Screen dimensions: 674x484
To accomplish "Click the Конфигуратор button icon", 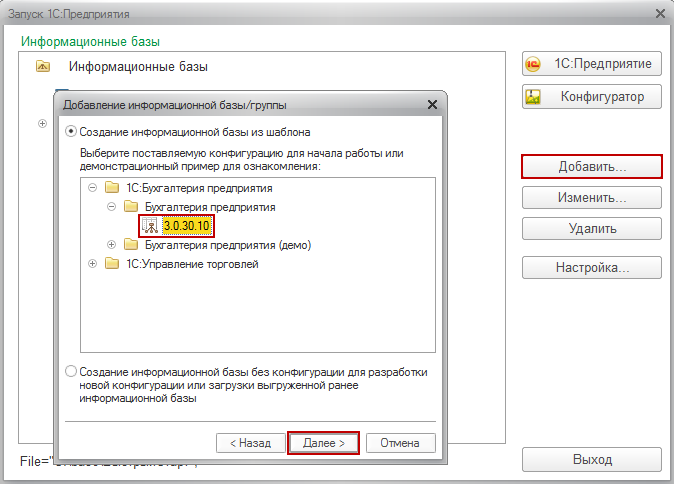I will pos(533,97).
